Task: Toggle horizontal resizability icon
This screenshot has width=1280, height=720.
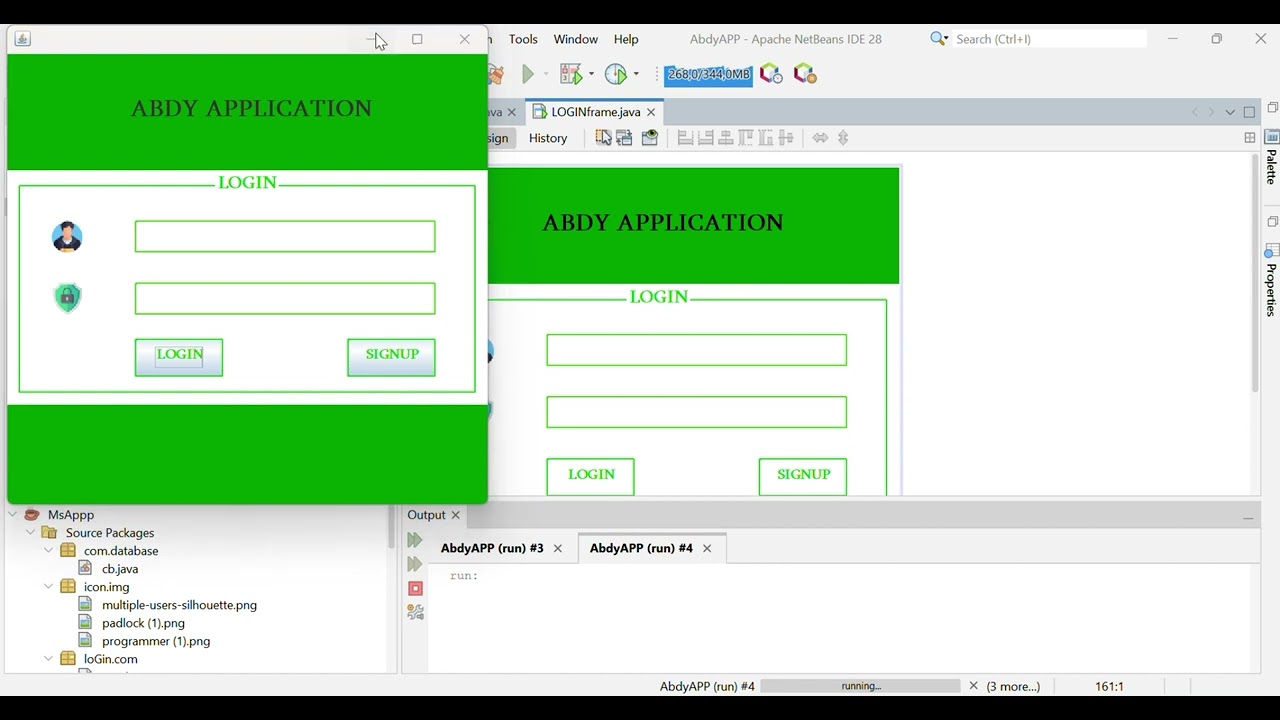Action: pos(820,138)
